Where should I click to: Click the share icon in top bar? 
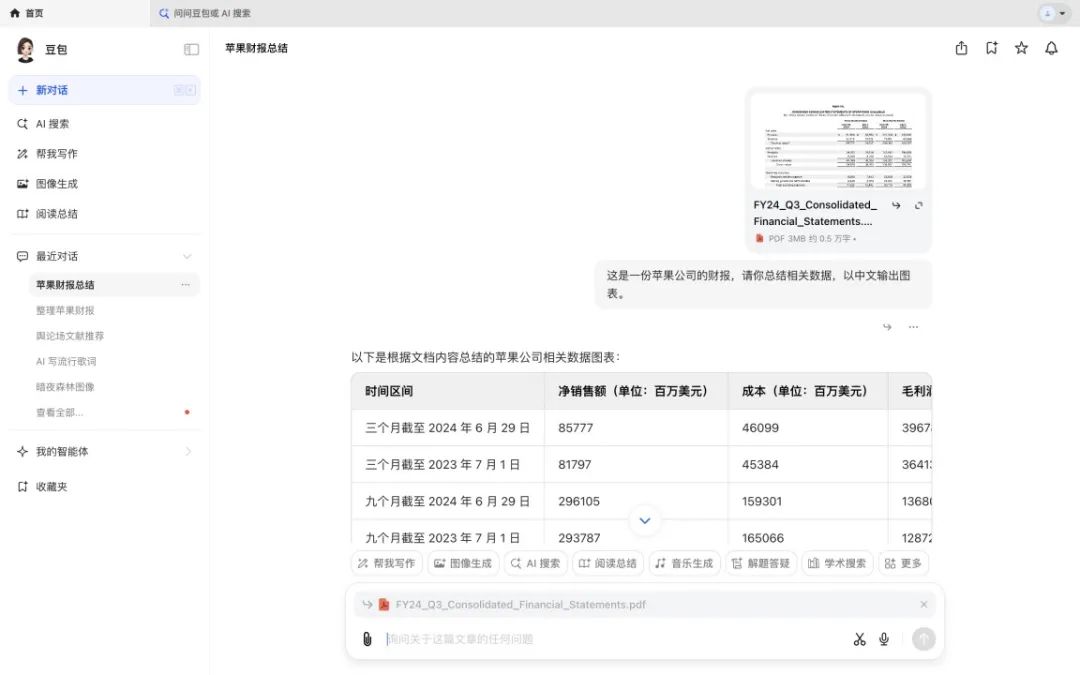pos(961,48)
